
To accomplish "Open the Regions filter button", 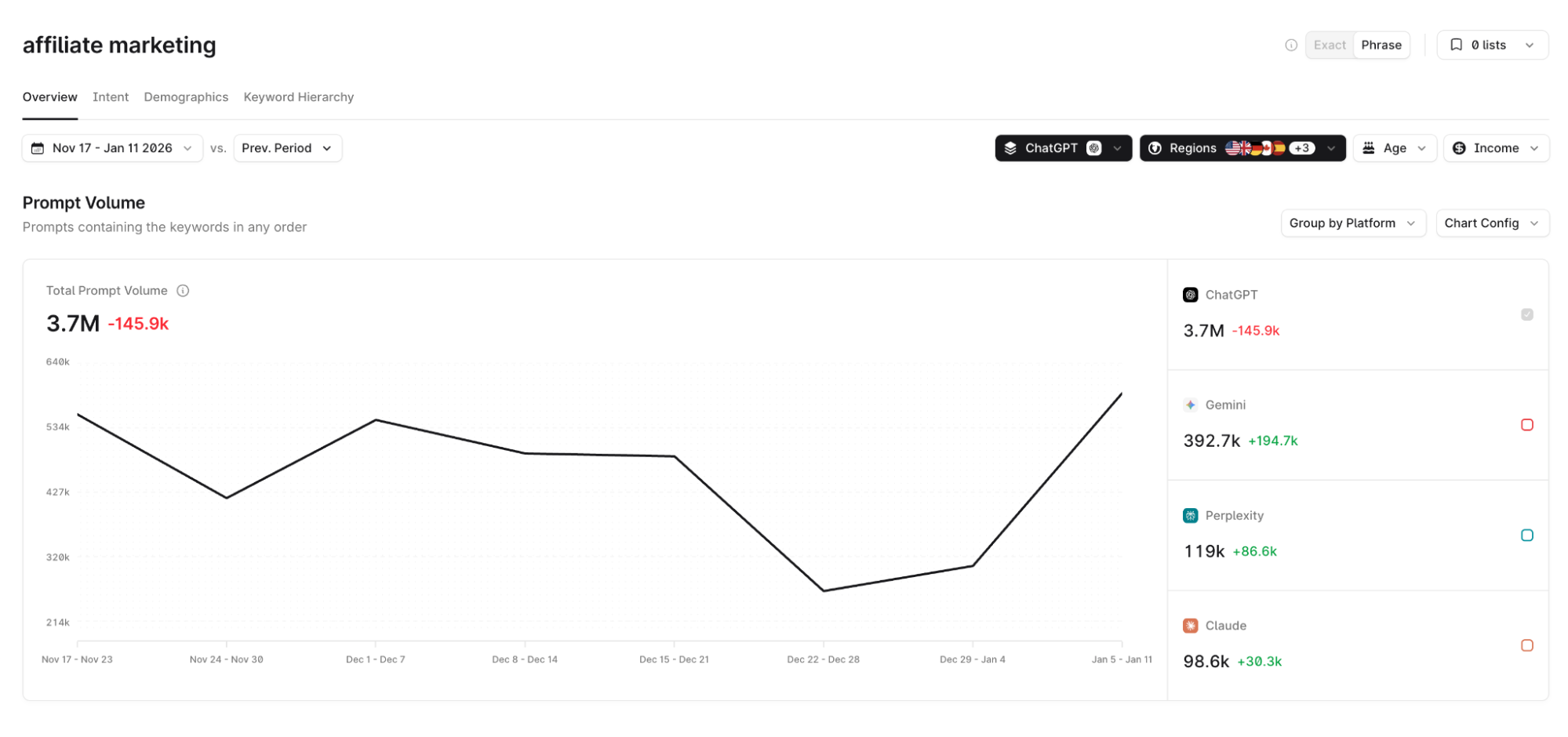I will [1242, 148].
